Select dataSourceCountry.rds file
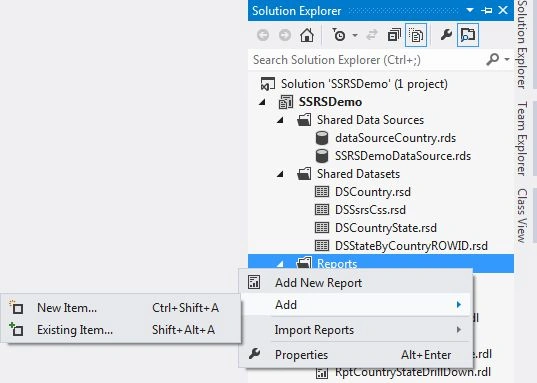 coord(396,138)
